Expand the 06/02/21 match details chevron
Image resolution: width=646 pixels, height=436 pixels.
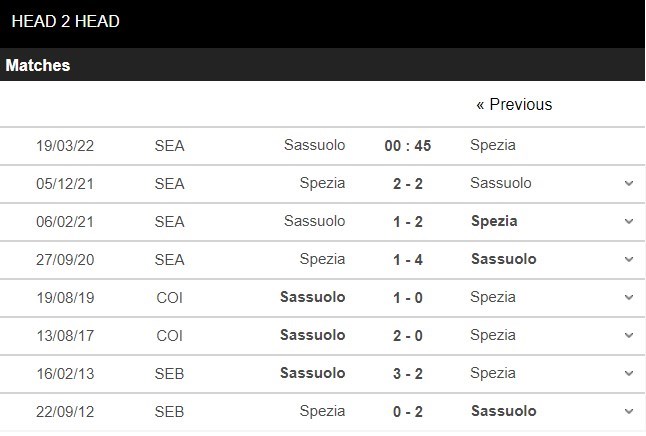[629, 221]
